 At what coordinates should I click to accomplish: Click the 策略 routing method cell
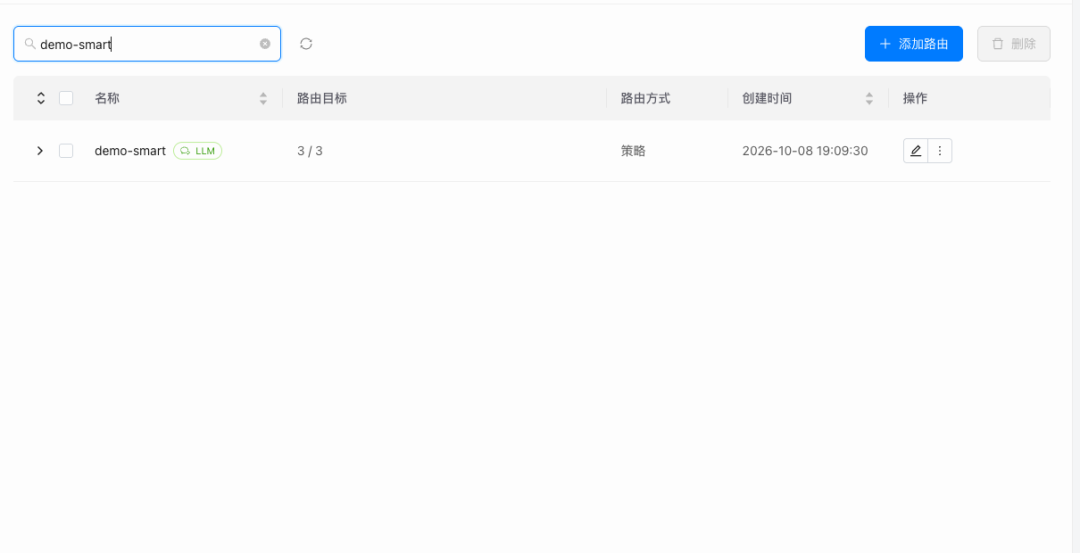634,151
